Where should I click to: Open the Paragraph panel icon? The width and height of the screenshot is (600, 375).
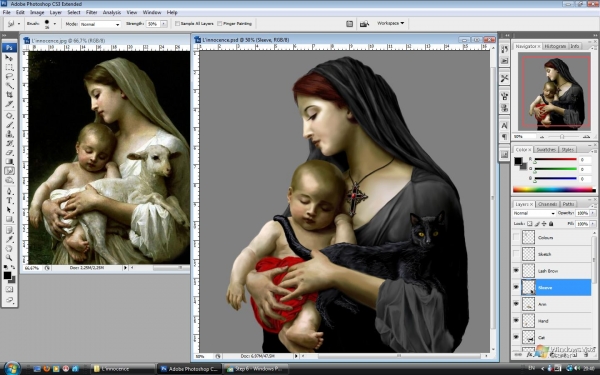tap(504, 137)
